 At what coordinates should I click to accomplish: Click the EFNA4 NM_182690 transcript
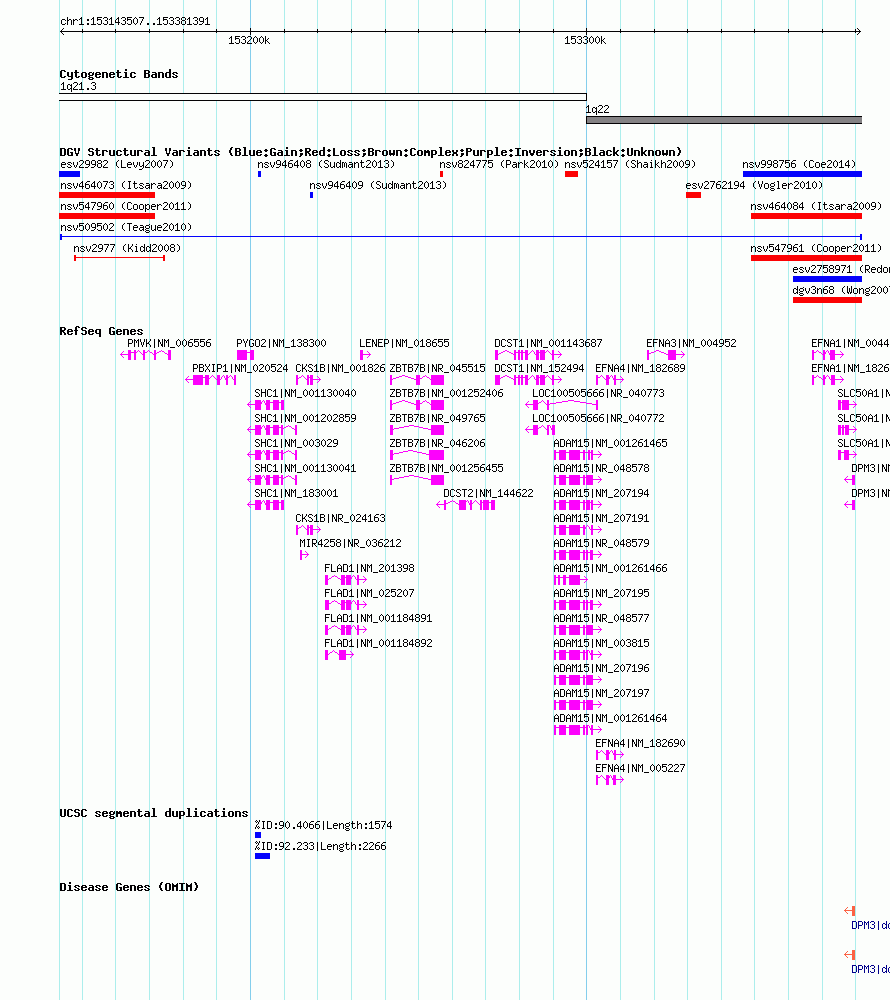609,755
